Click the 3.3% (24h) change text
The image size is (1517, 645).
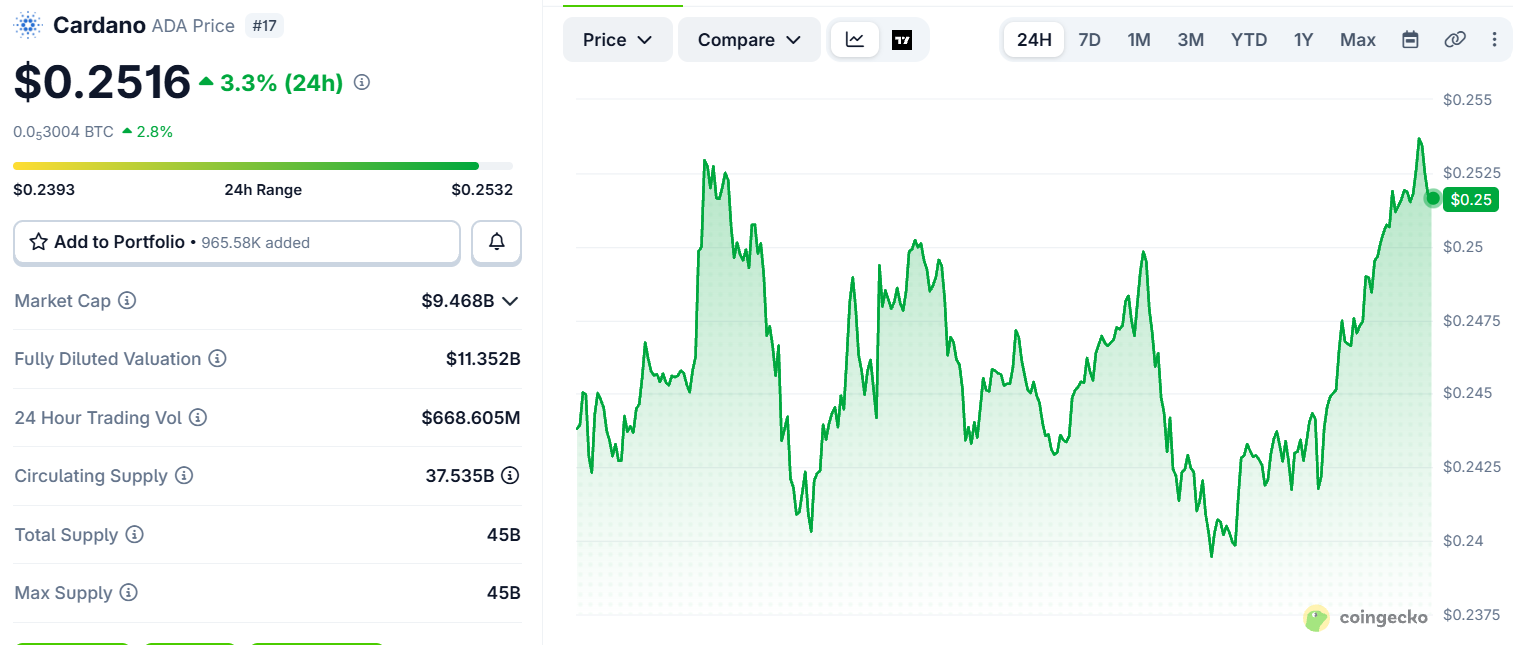click(x=281, y=83)
